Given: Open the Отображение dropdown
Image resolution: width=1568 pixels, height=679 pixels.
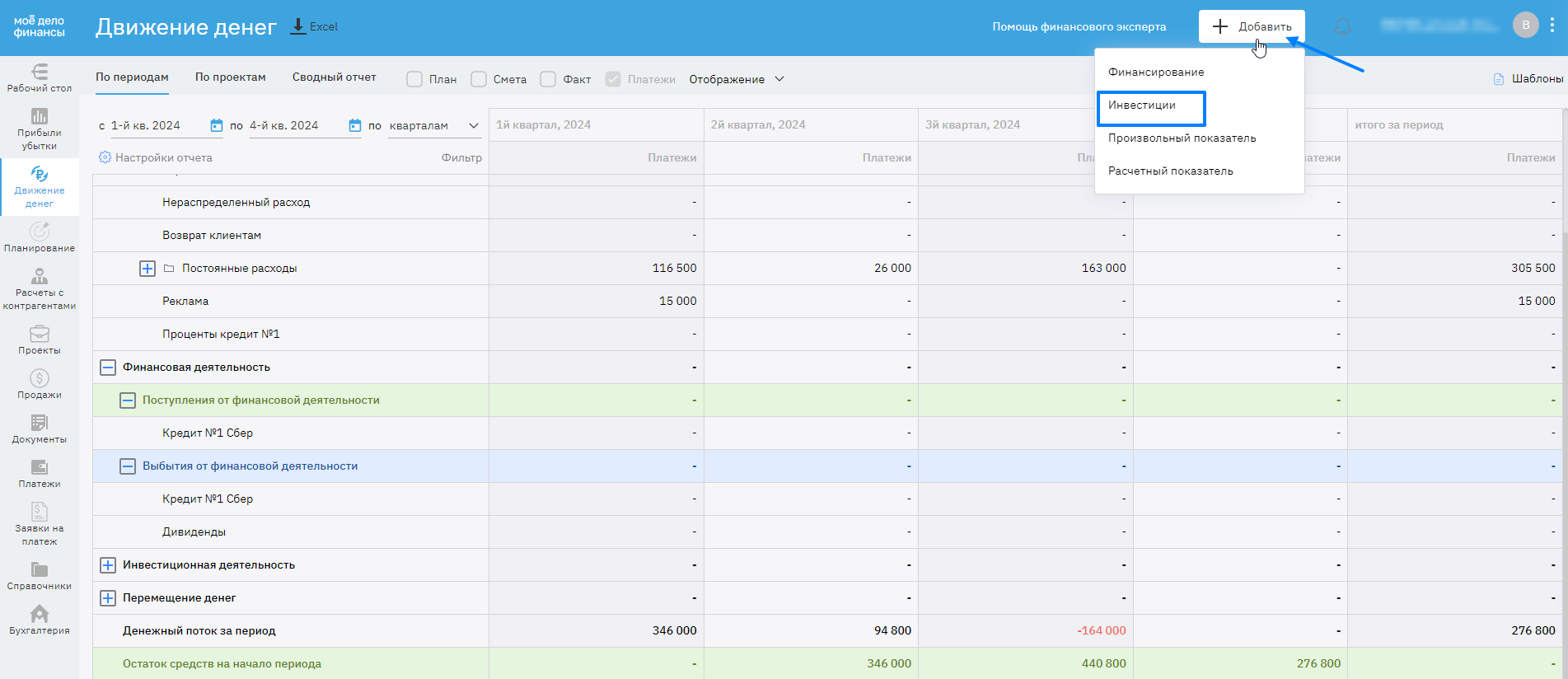Looking at the screenshot, I should click(736, 79).
